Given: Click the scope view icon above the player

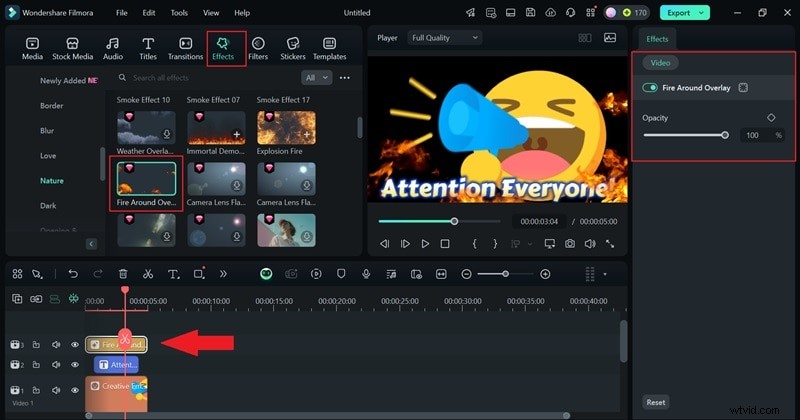Looking at the screenshot, I should [x=610, y=38].
